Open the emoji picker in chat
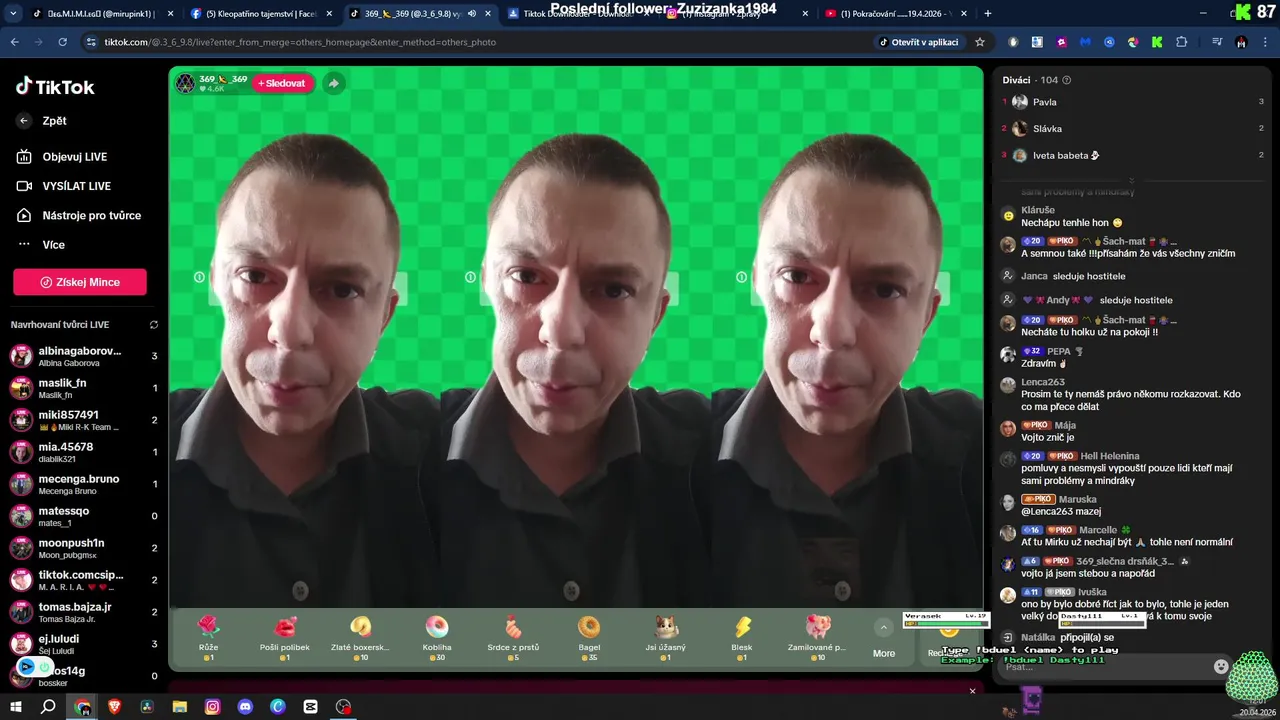This screenshot has width=1280, height=720. click(1220, 666)
